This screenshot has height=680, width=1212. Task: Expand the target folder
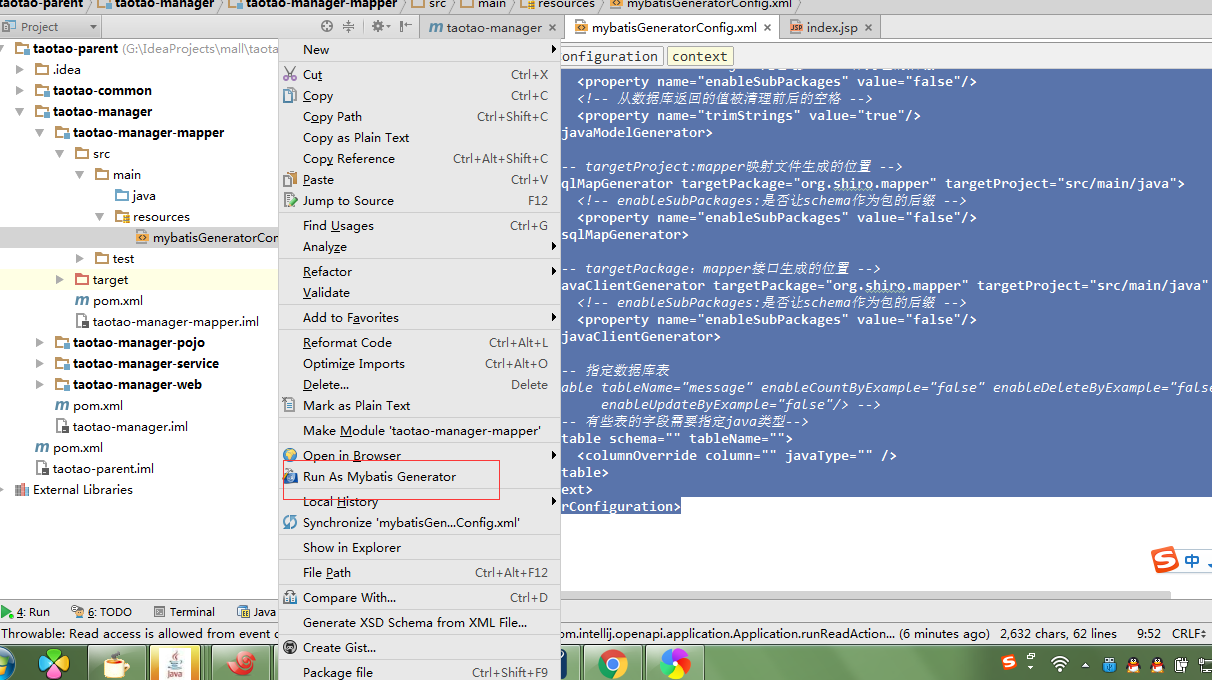pos(60,280)
